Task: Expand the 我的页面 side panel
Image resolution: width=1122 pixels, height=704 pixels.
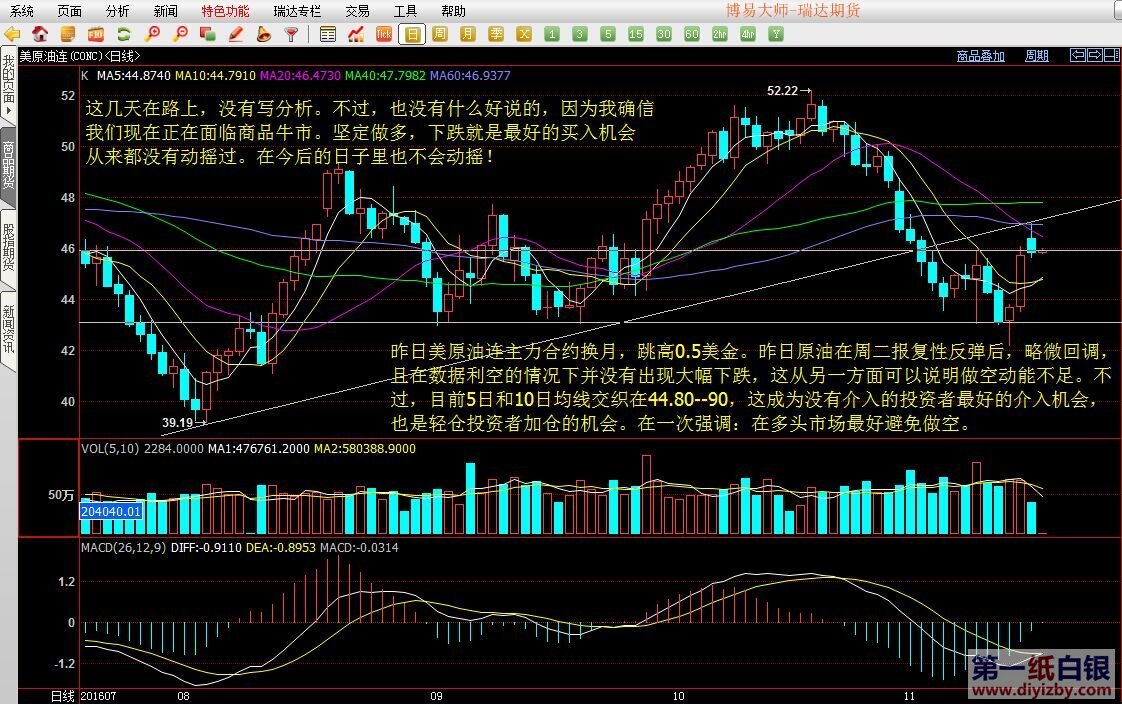Action: (x=8, y=85)
